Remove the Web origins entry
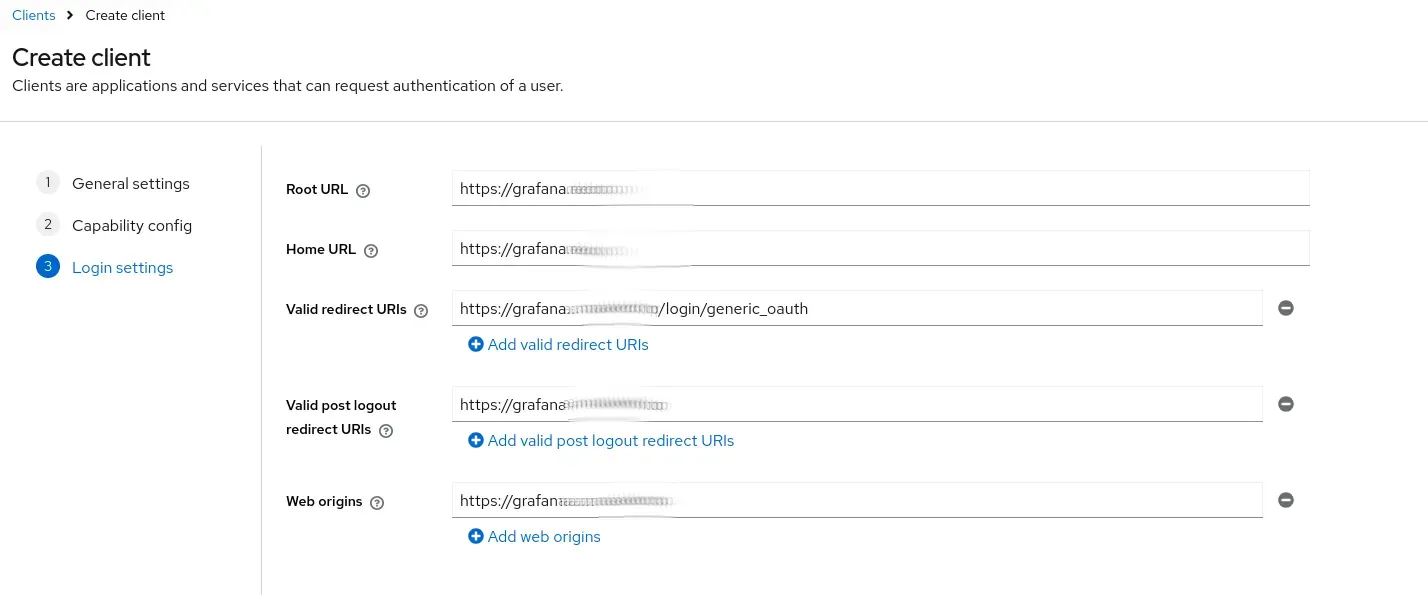This screenshot has width=1428, height=595. 1286,500
